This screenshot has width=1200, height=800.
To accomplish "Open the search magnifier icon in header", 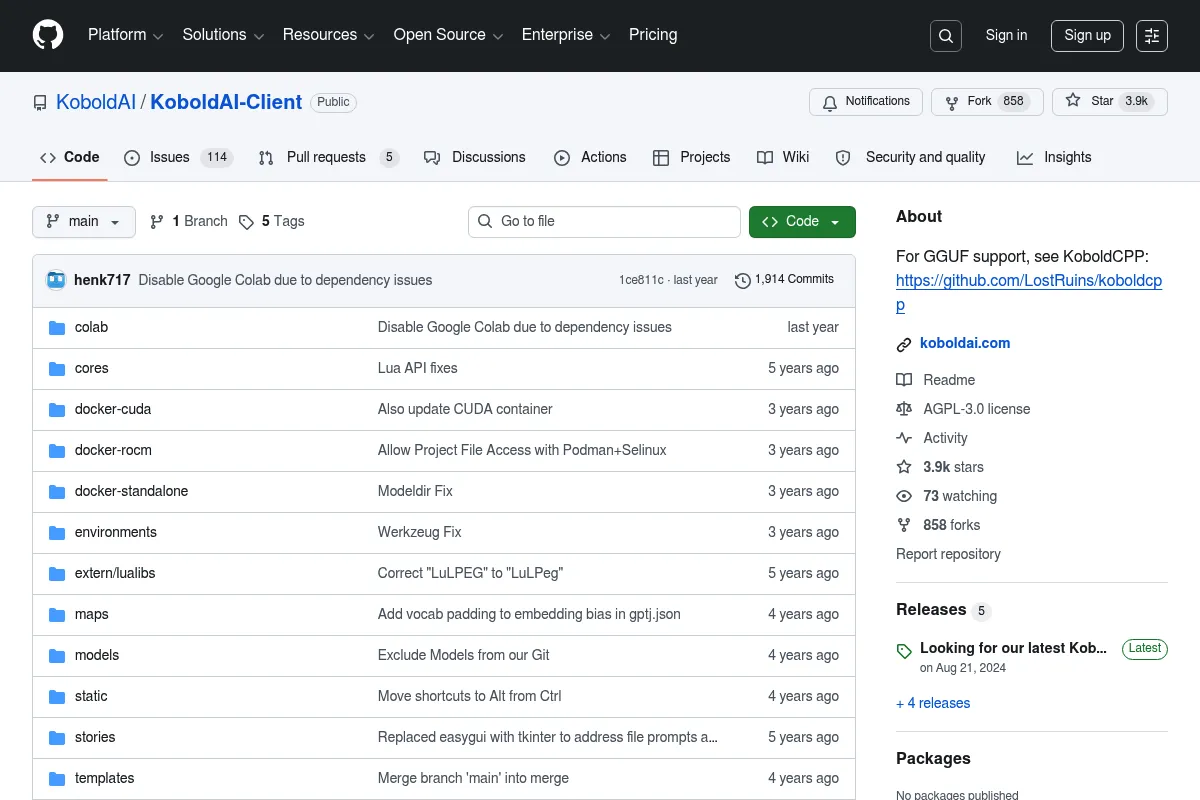I will 945,36.
